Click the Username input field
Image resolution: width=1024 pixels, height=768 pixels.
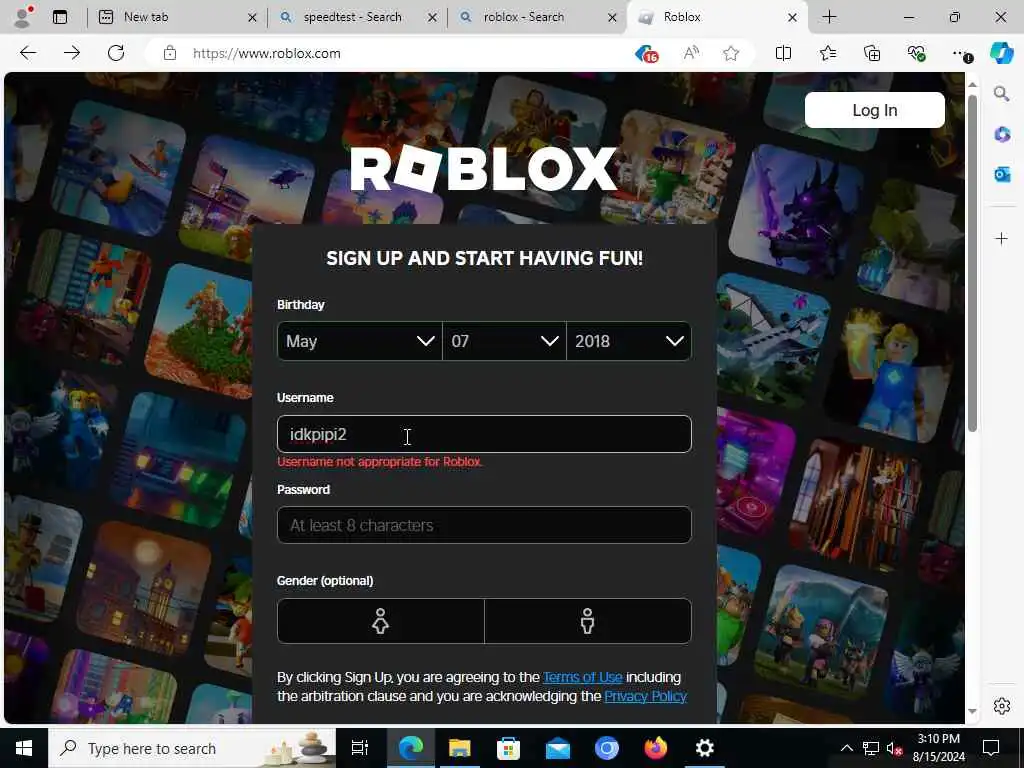[484, 434]
